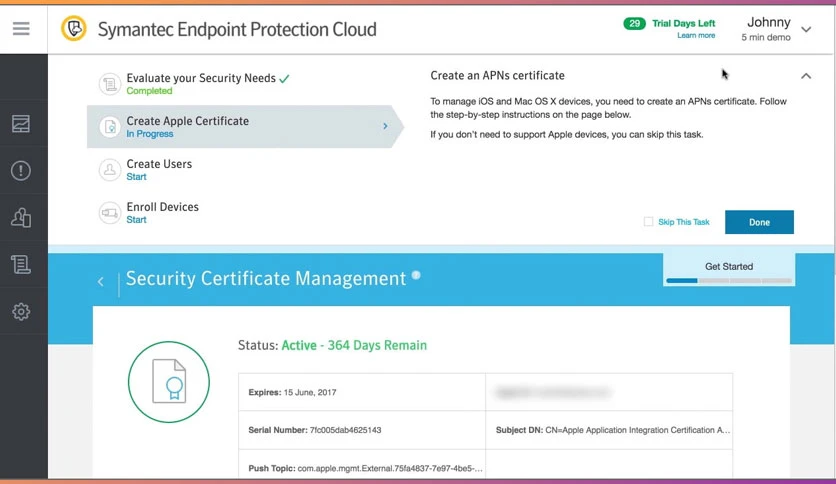Click the Trial Days Left label

(684, 23)
